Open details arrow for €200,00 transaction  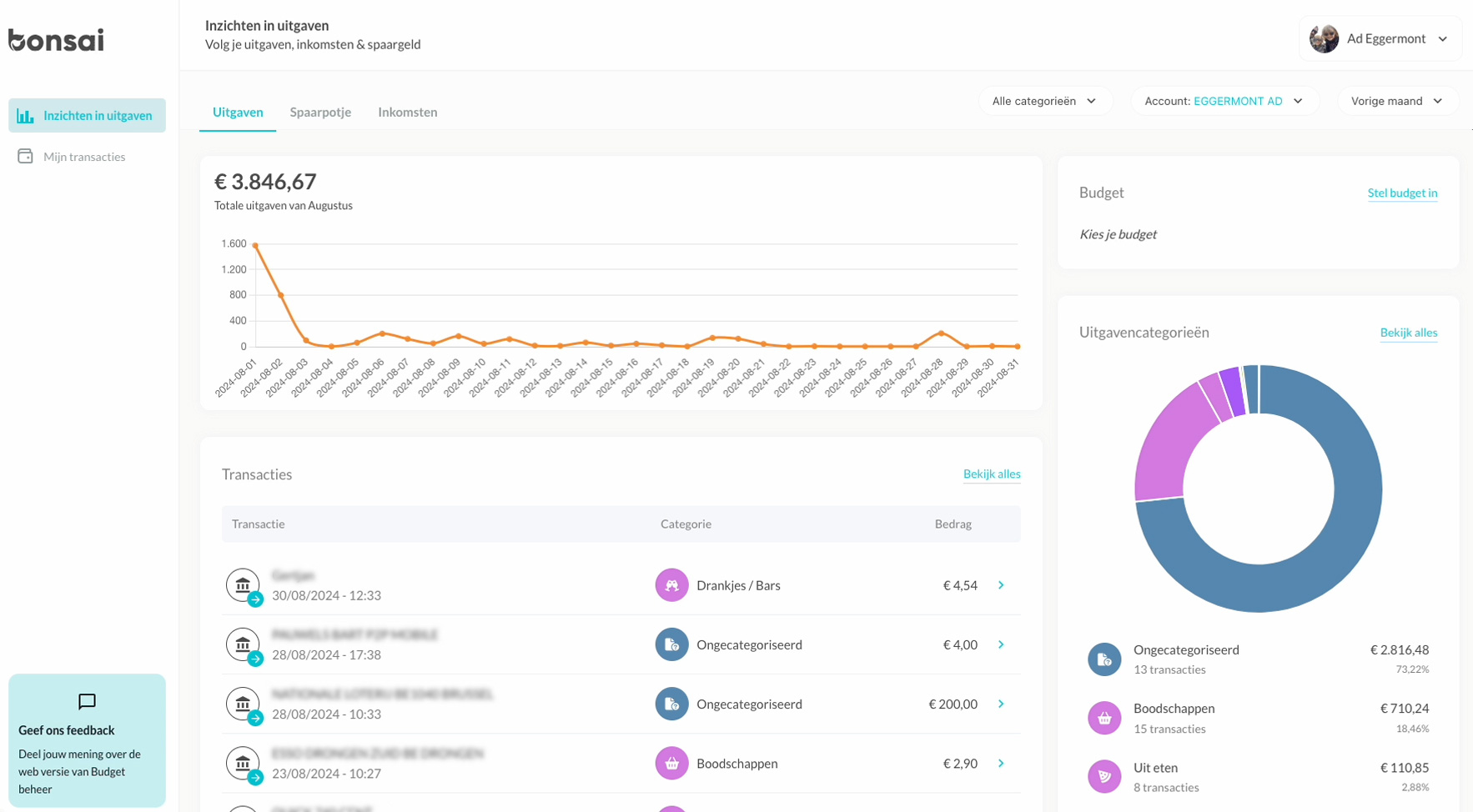(x=1001, y=704)
